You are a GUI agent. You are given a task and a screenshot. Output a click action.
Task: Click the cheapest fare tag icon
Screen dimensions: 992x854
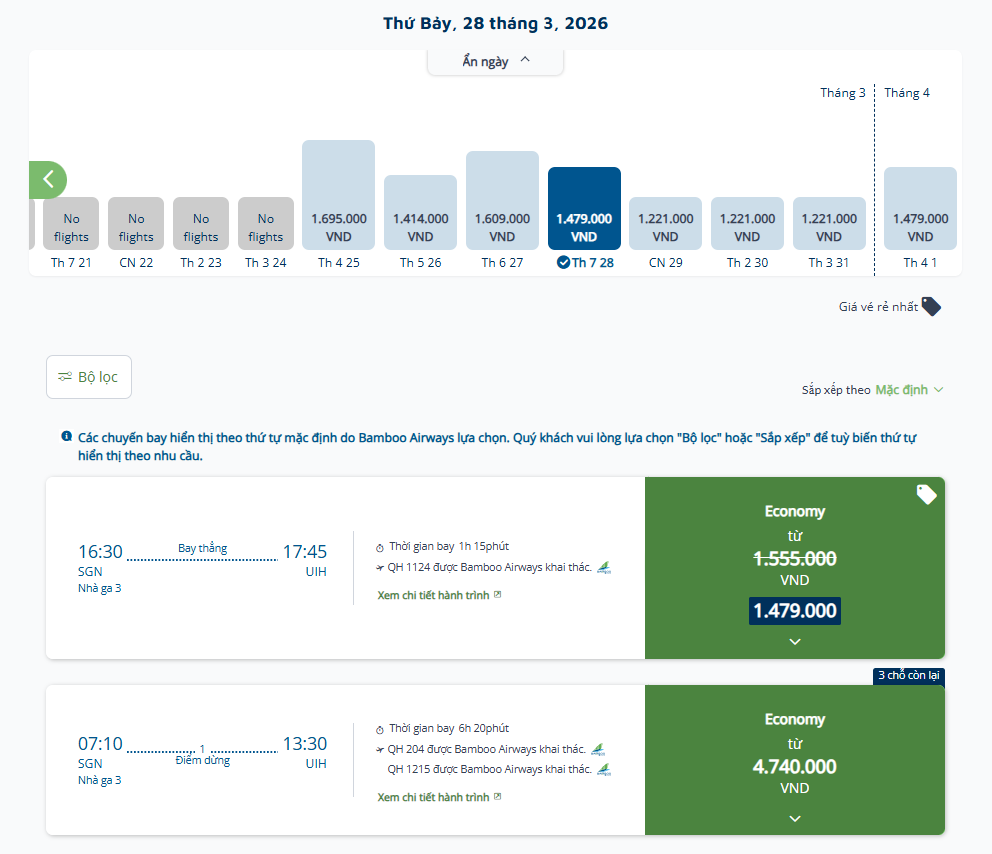pyautogui.click(x=931, y=307)
